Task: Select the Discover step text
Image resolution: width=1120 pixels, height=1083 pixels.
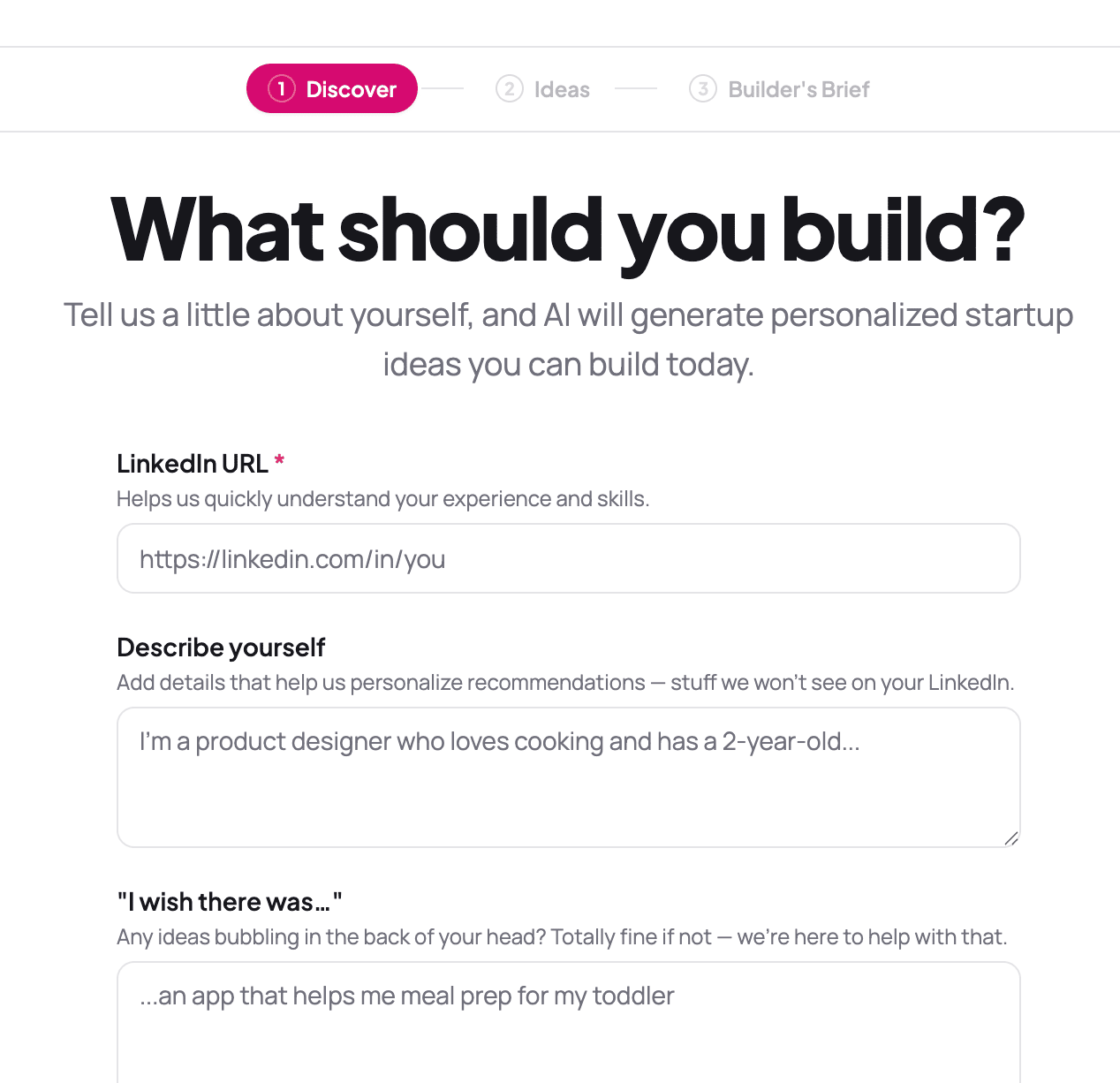Action: point(351,89)
